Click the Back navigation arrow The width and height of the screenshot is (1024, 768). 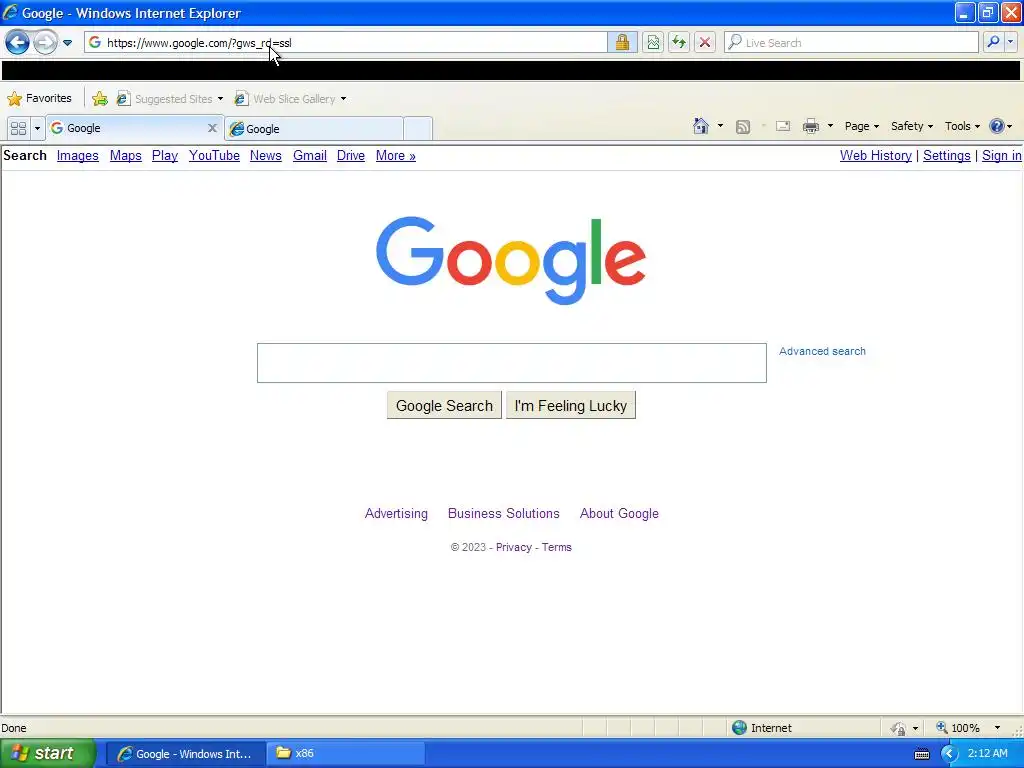pyautogui.click(x=17, y=43)
